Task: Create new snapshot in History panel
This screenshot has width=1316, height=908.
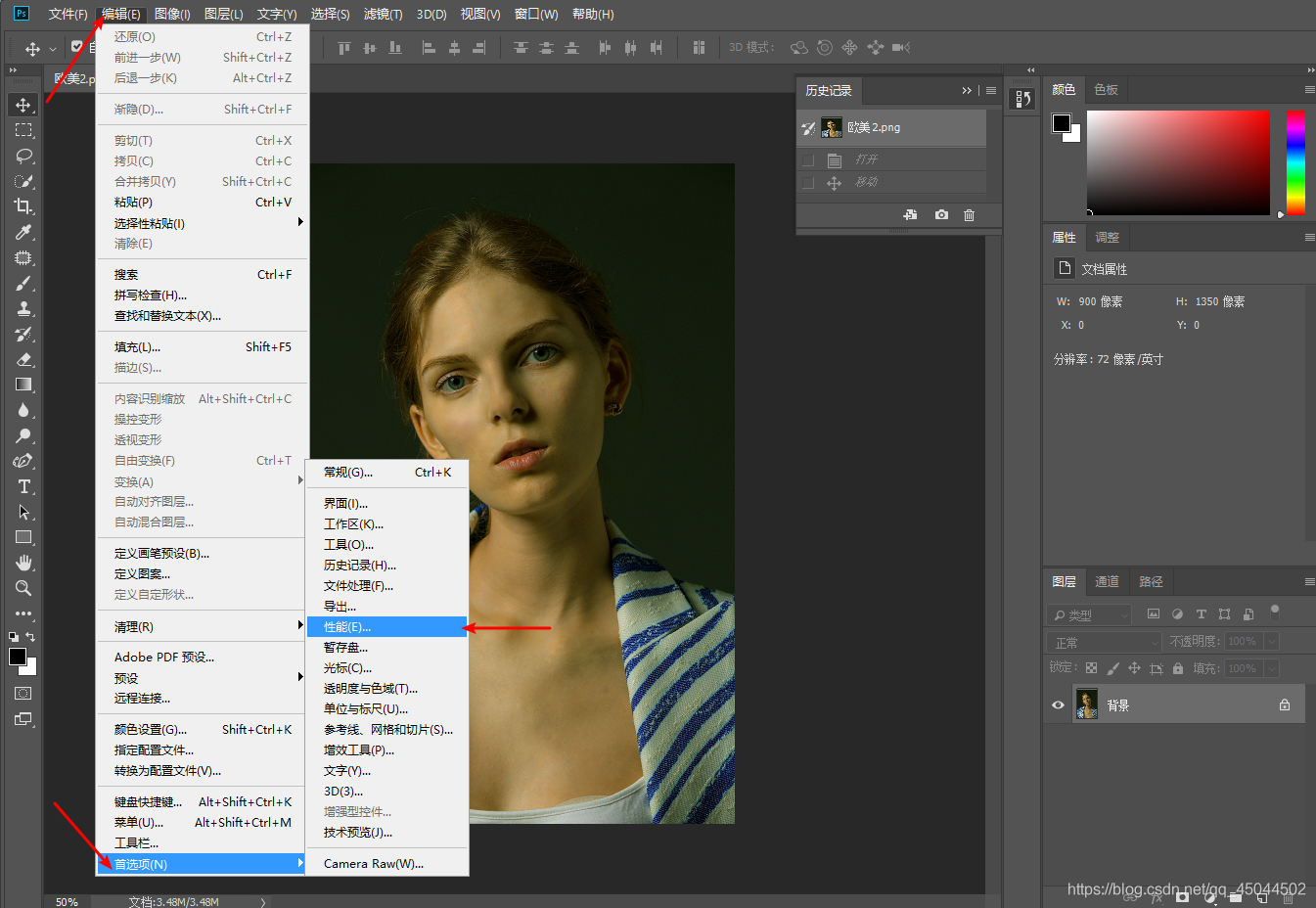Action: click(941, 215)
